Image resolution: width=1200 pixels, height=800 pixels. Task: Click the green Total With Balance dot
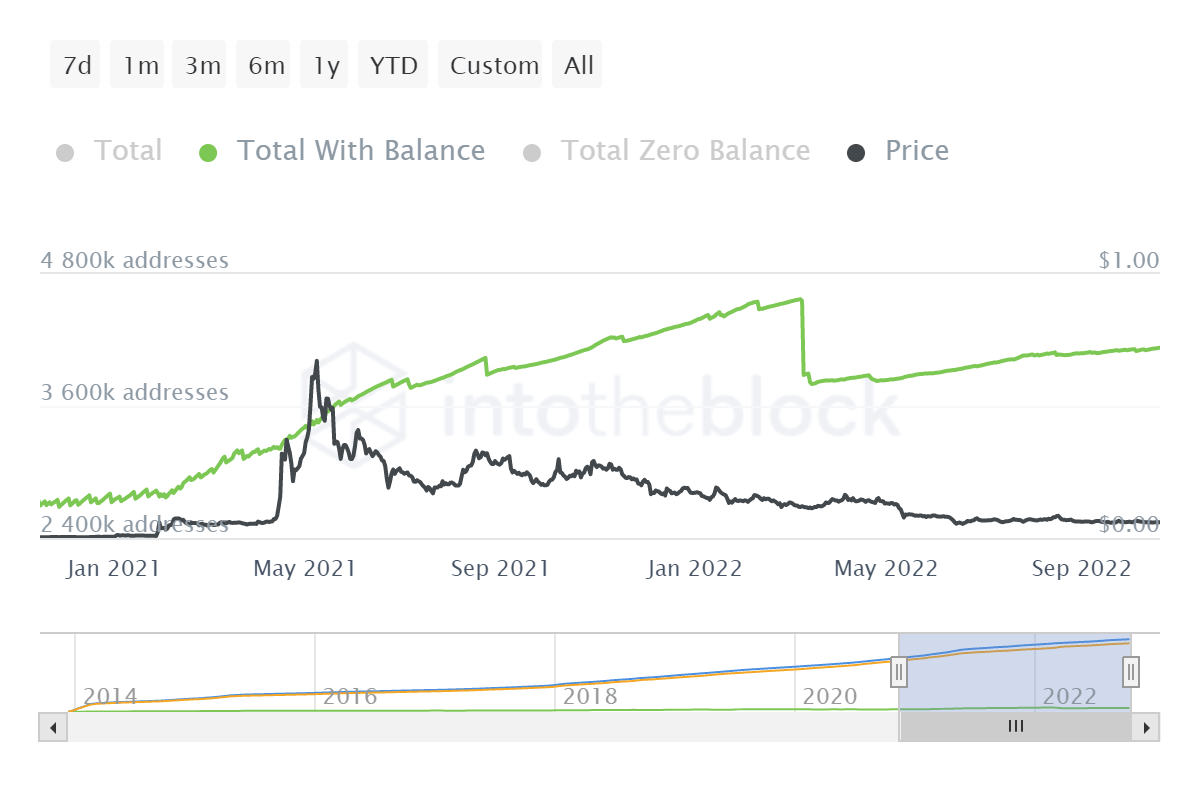pyautogui.click(x=208, y=153)
